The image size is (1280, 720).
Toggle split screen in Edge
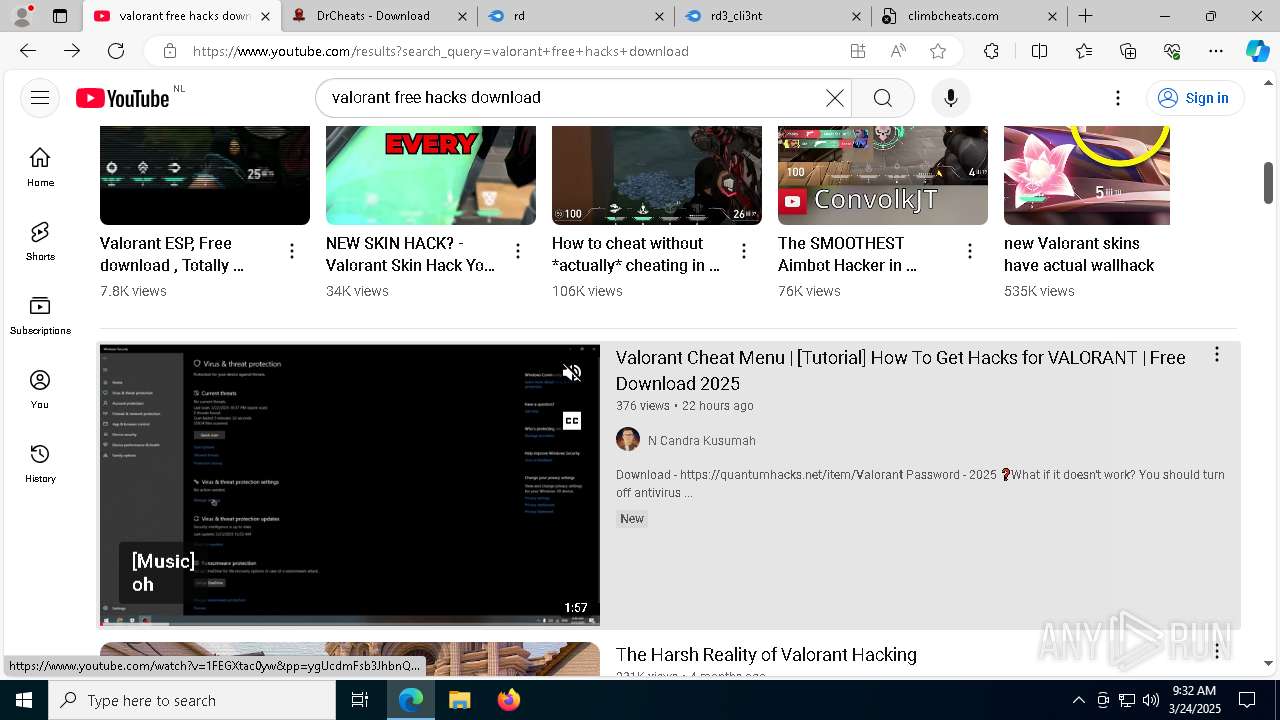(1039, 51)
